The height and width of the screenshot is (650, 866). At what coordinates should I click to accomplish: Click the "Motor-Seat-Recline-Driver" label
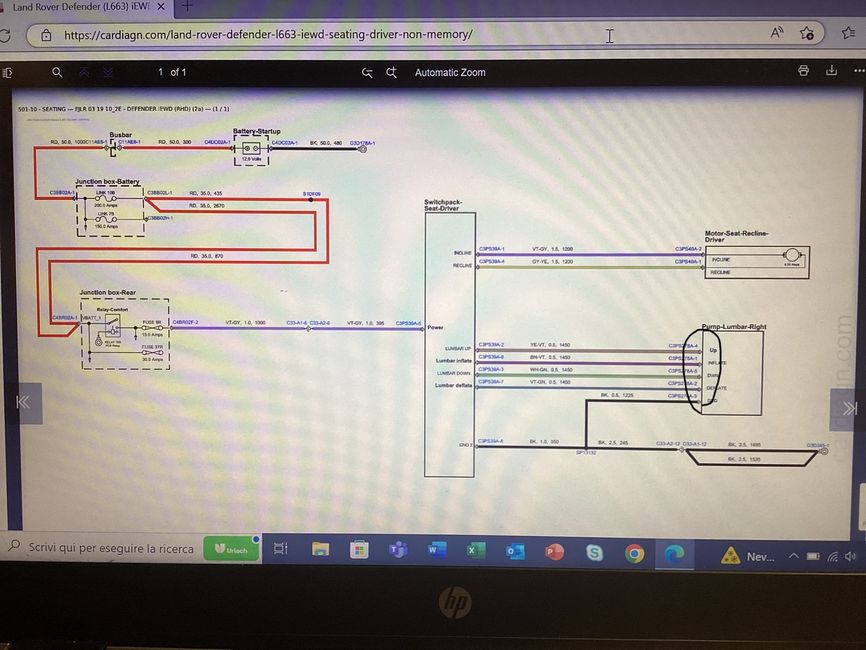pos(736,236)
